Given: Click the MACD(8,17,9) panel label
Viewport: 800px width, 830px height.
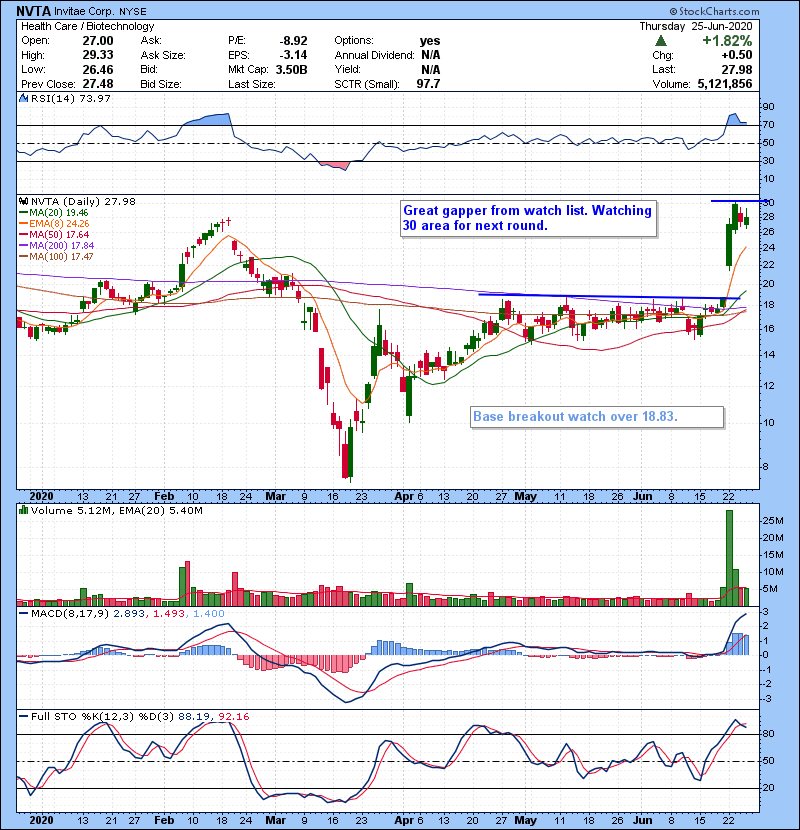Looking at the screenshot, I should pyautogui.click(x=70, y=614).
